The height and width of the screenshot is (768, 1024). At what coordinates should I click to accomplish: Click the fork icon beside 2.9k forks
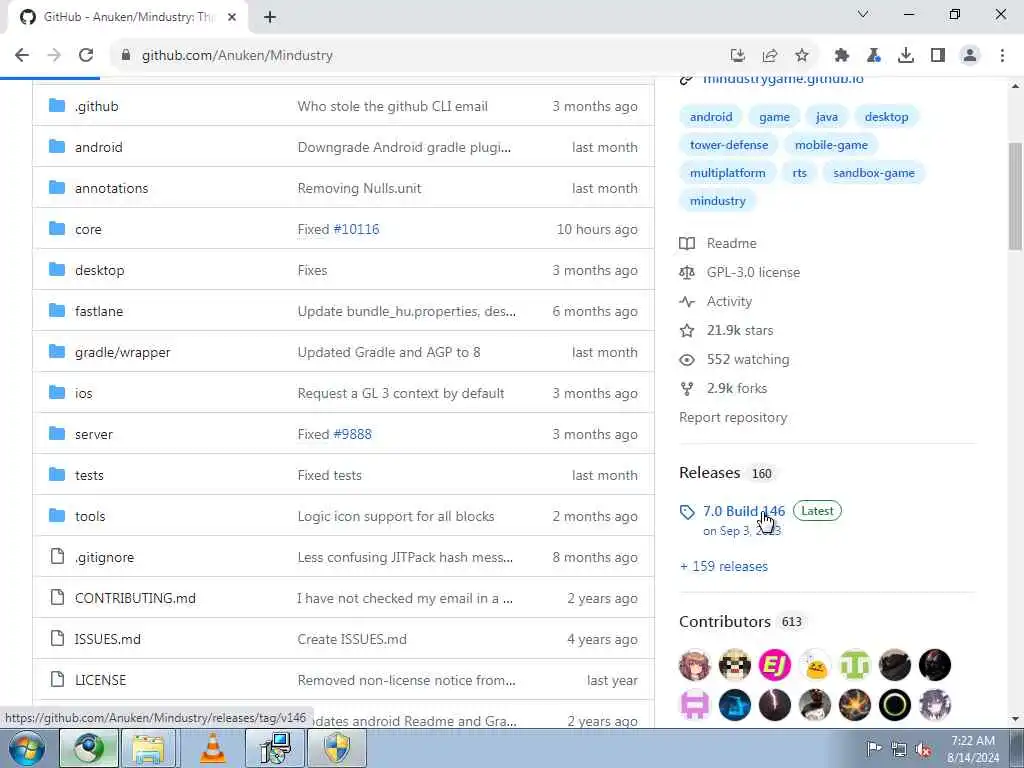click(687, 389)
